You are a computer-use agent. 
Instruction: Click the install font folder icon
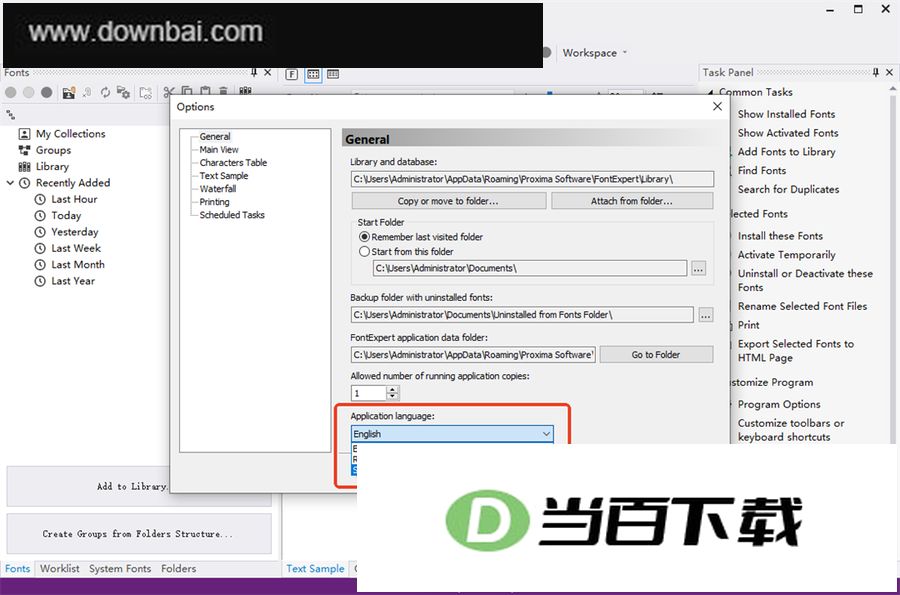pyautogui.click(x=69, y=92)
